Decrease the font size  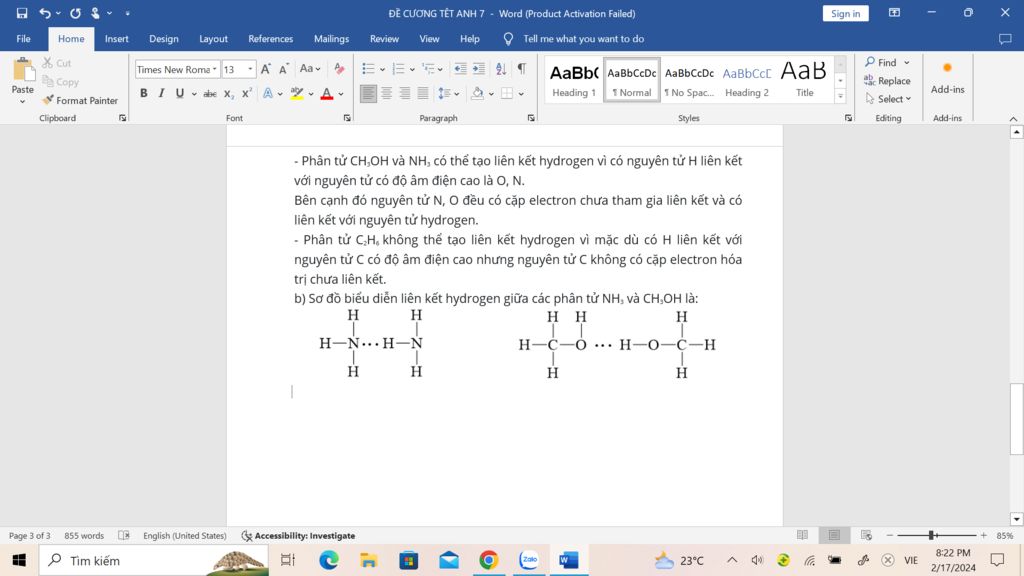pyautogui.click(x=283, y=69)
